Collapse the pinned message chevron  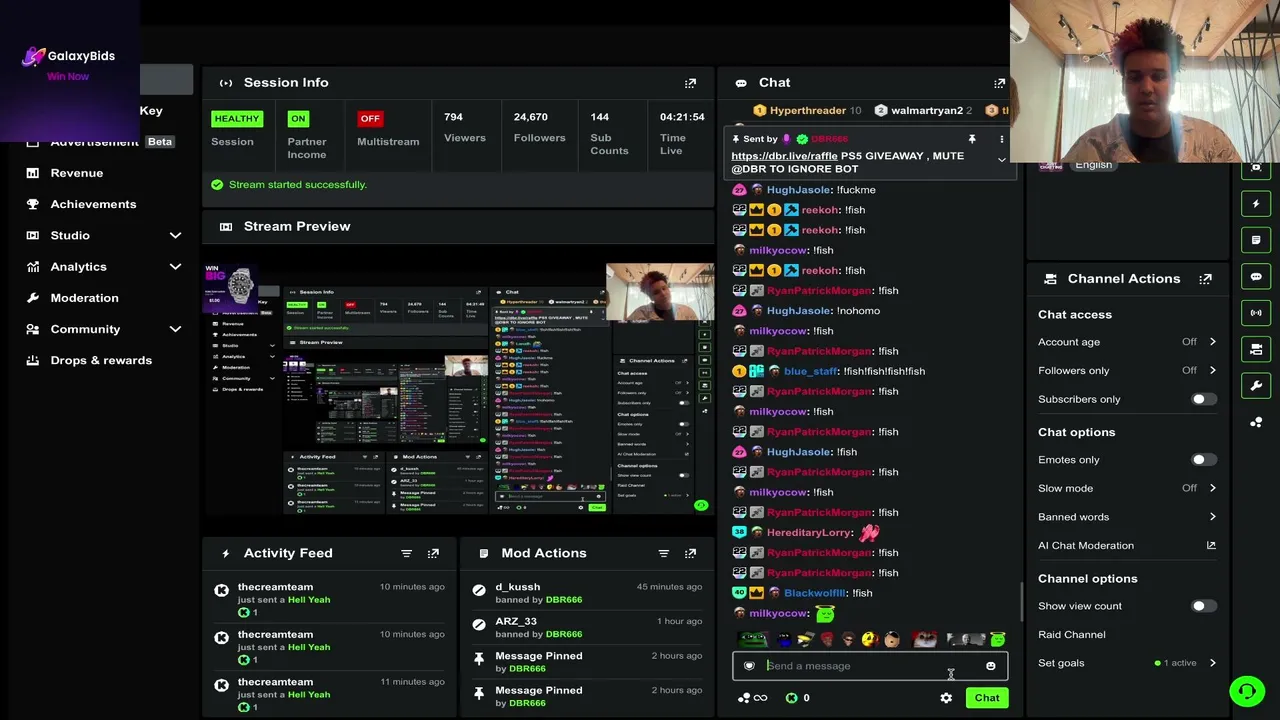pyautogui.click(x=1001, y=160)
